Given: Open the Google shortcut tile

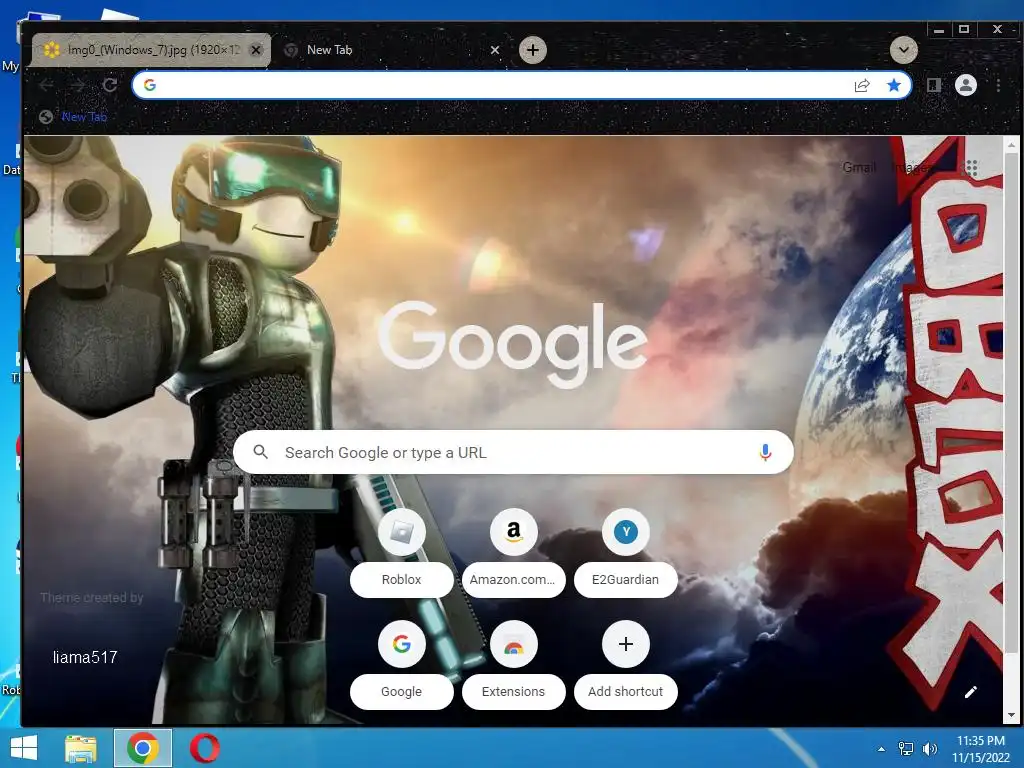Looking at the screenshot, I should point(402,644).
